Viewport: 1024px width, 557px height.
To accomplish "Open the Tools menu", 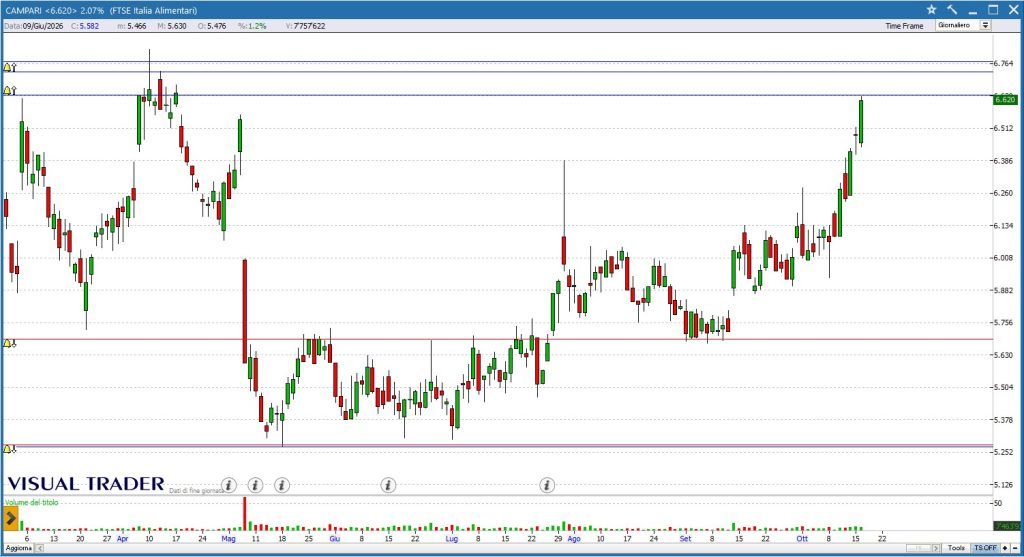I will click(x=956, y=548).
